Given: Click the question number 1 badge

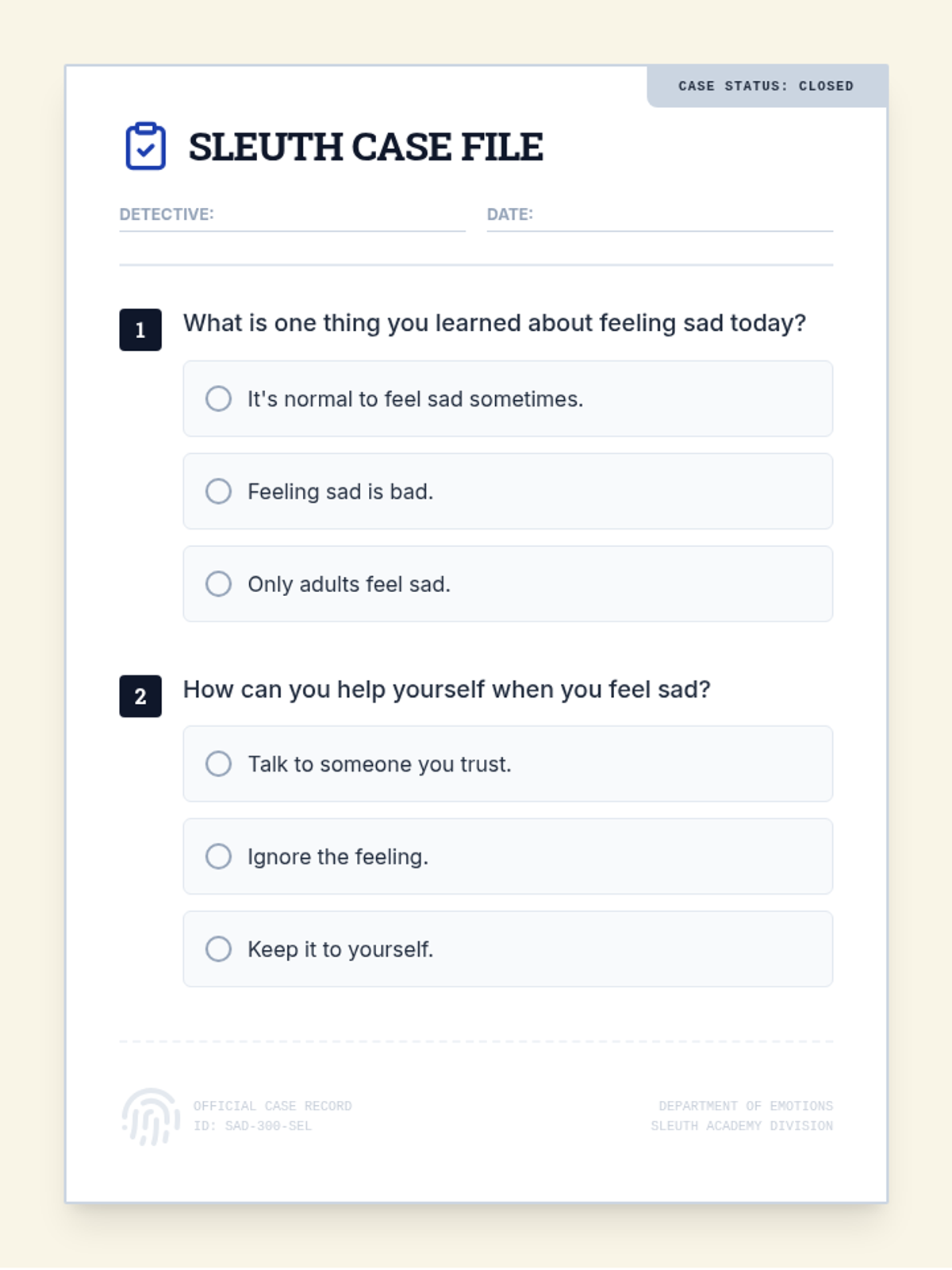Looking at the screenshot, I should [x=140, y=329].
